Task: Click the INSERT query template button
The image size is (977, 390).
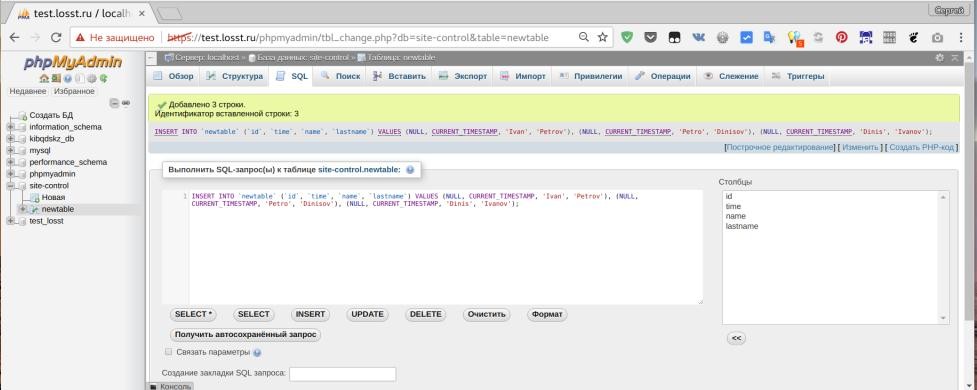Action: point(310,315)
